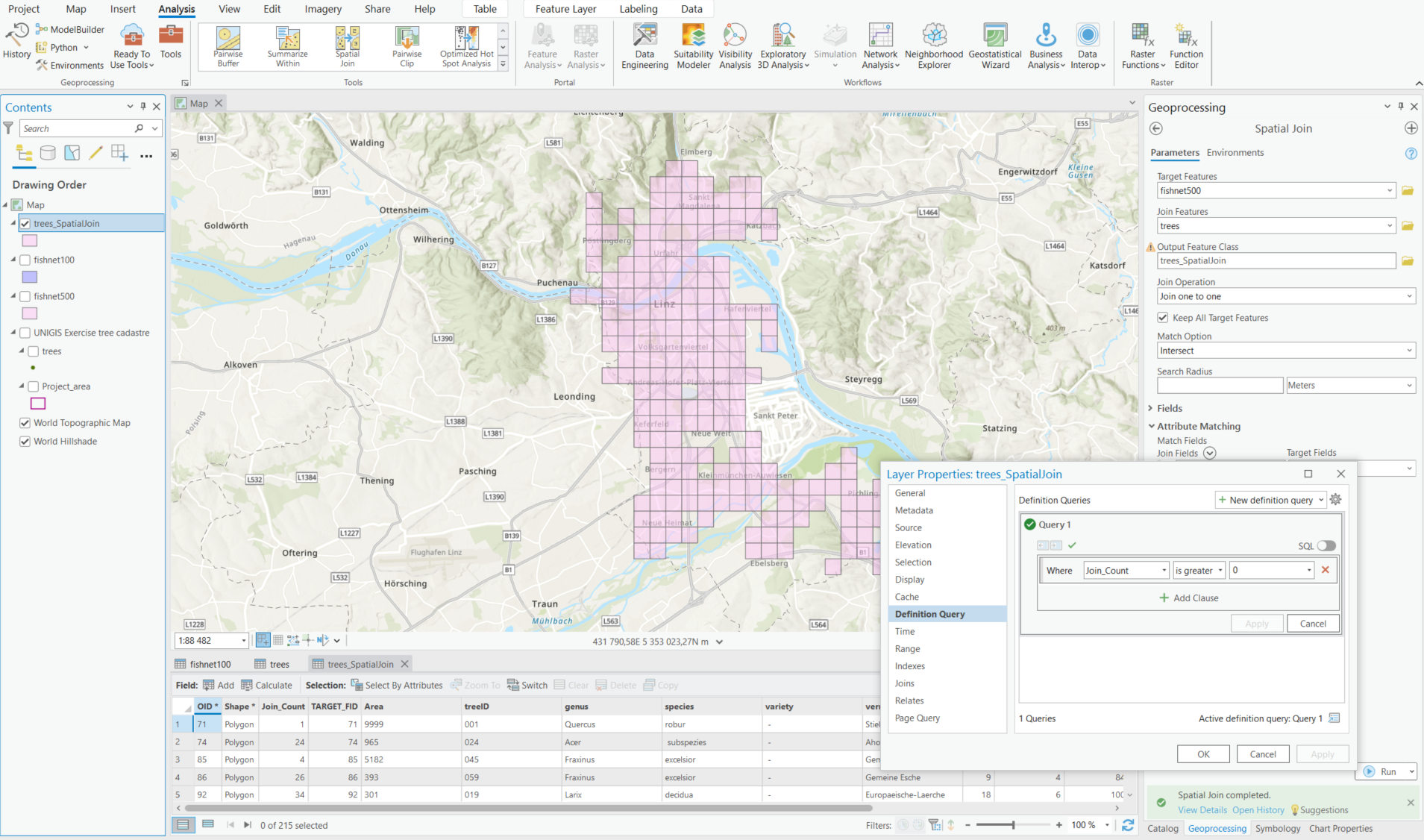Switch on the SQL toggle
The height and width of the screenshot is (840, 1424).
(1326, 546)
